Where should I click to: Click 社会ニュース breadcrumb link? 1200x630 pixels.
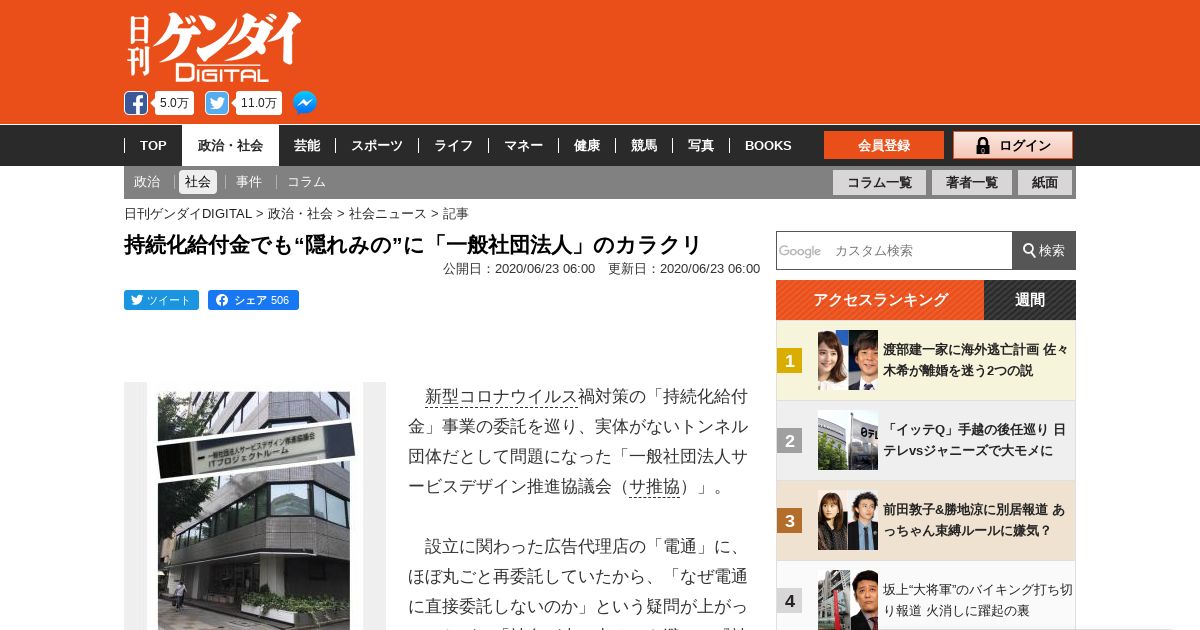pyautogui.click(x=388, y=213)
